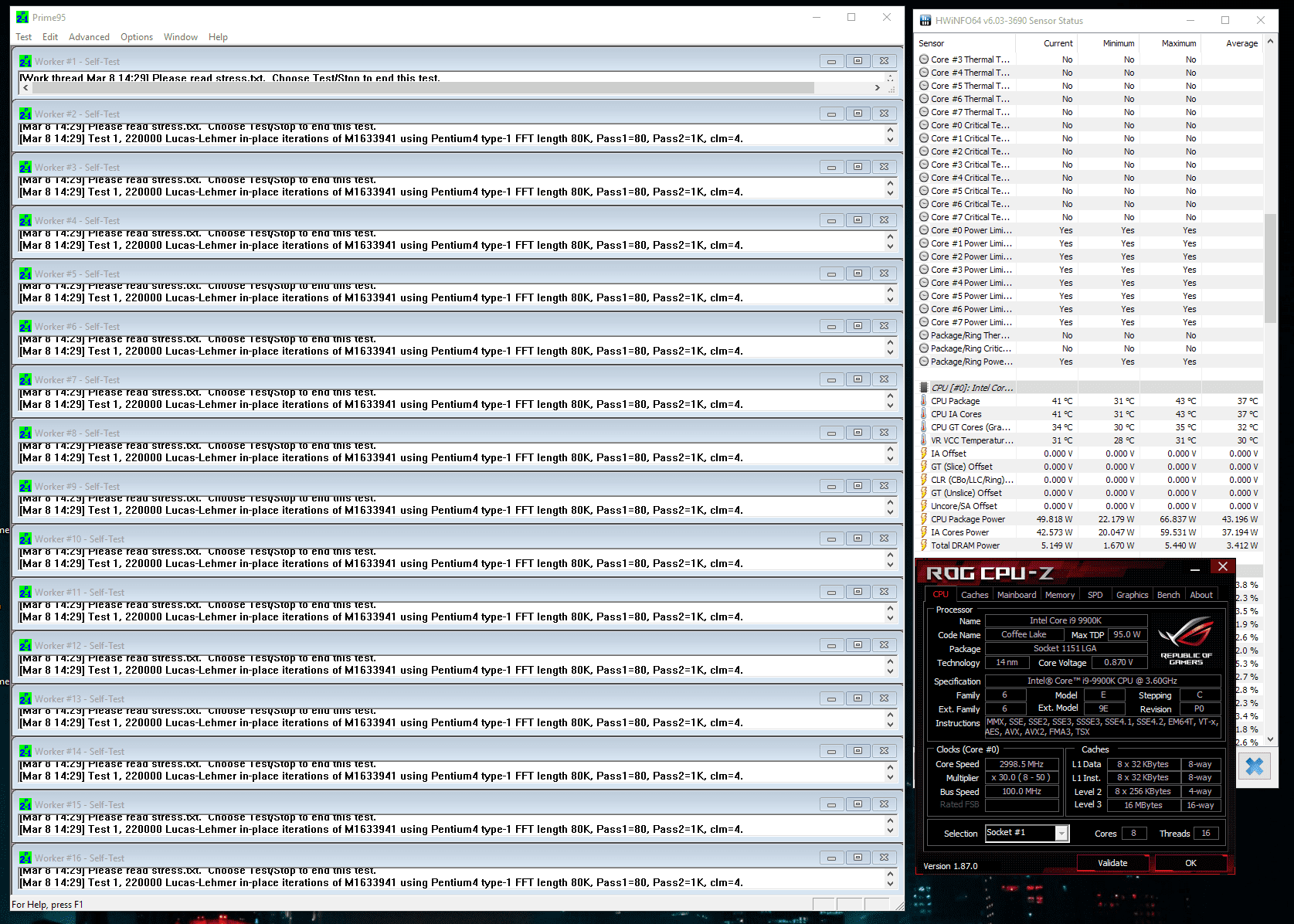Click scroll down arrow in Worker #2 window
This screenshot has height=924, width=1294.
(890, 140)
